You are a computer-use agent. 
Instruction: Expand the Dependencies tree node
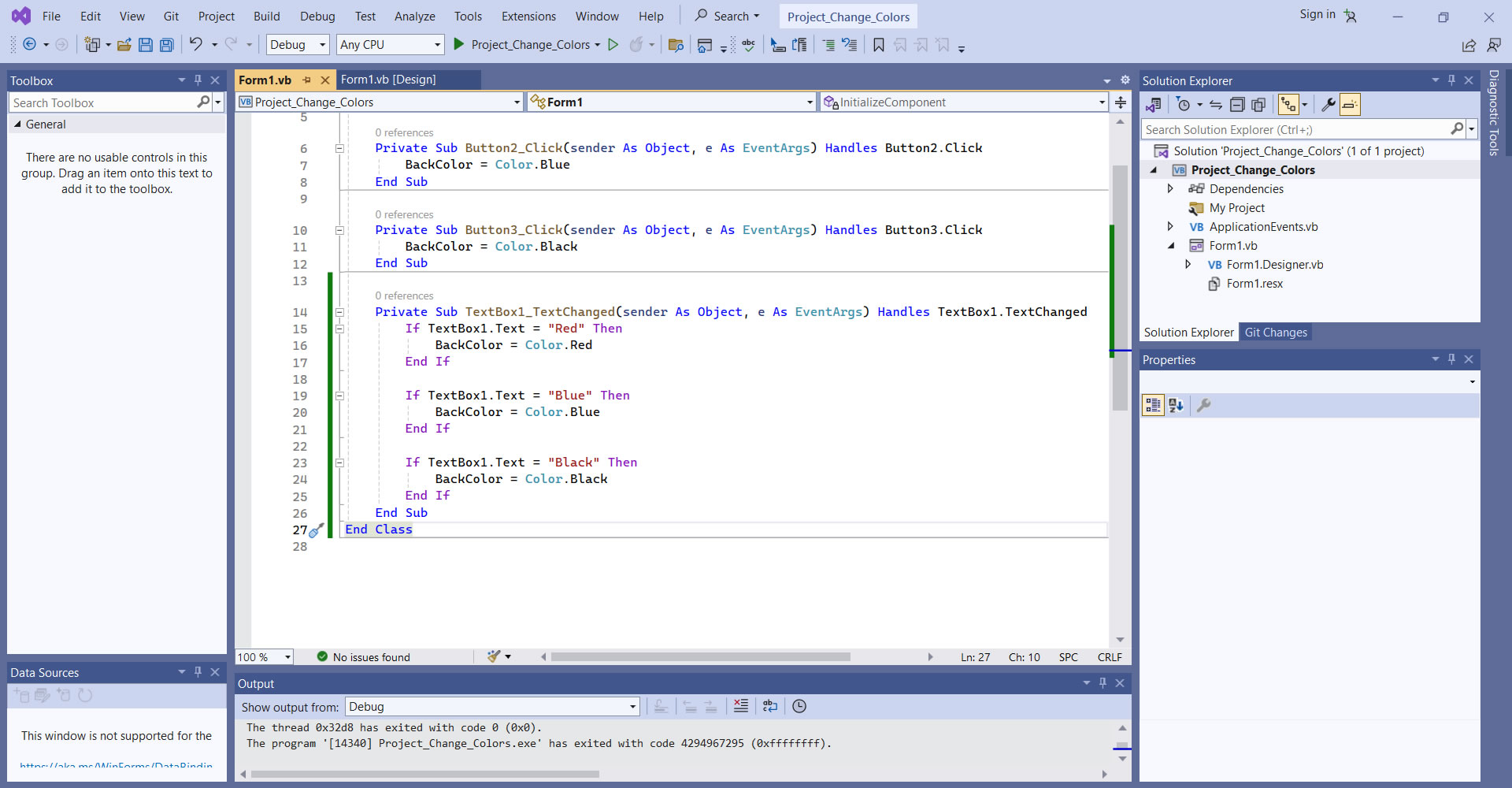coord(1170,189)
